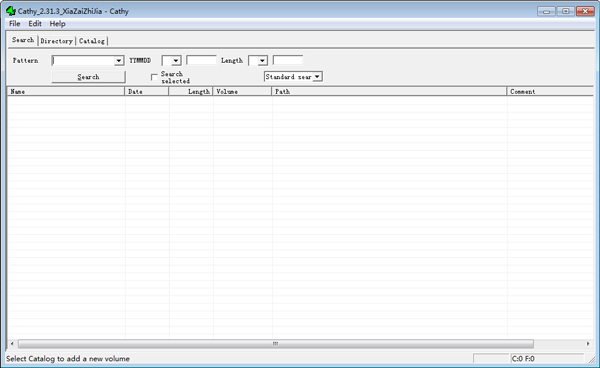Viewport: 600px width, 368px height.
Task: Switch to the Directory tab
Action: coord(57,41)
